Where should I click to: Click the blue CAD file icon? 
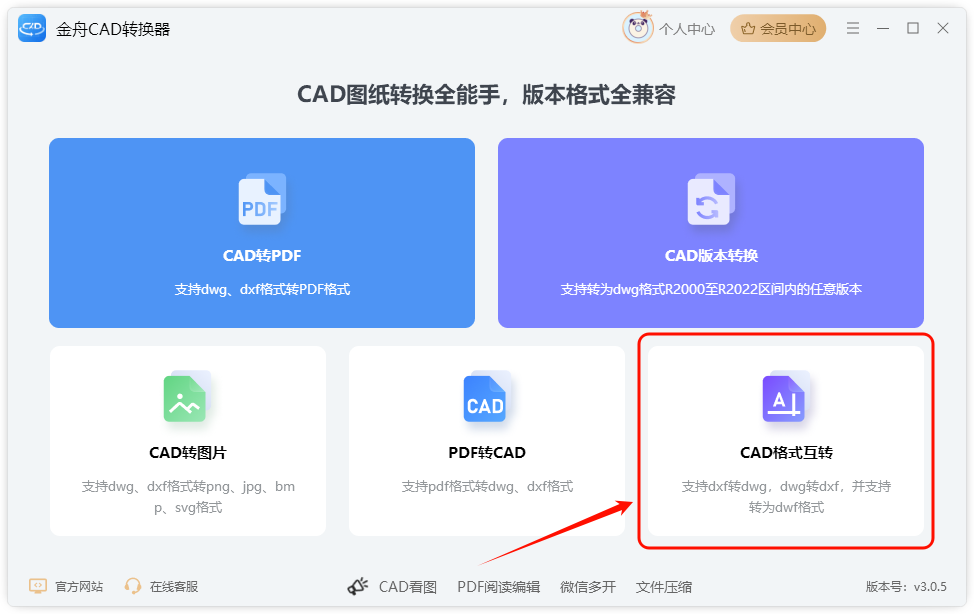(x=487, y=396)
